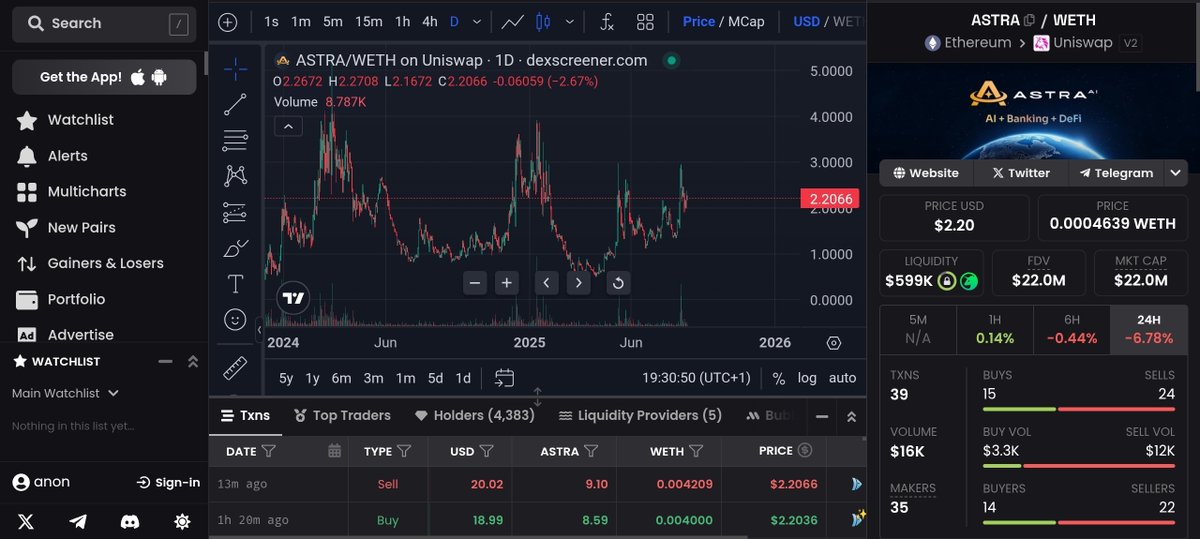
Task: Select the ruler measure tool
Action: (235, 368)
